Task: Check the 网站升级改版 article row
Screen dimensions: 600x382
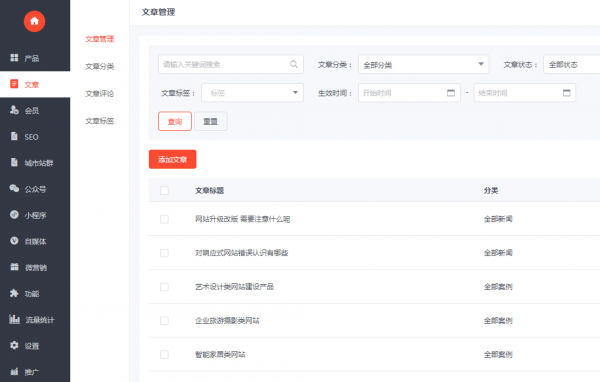Action: click(x=165, y=219)
